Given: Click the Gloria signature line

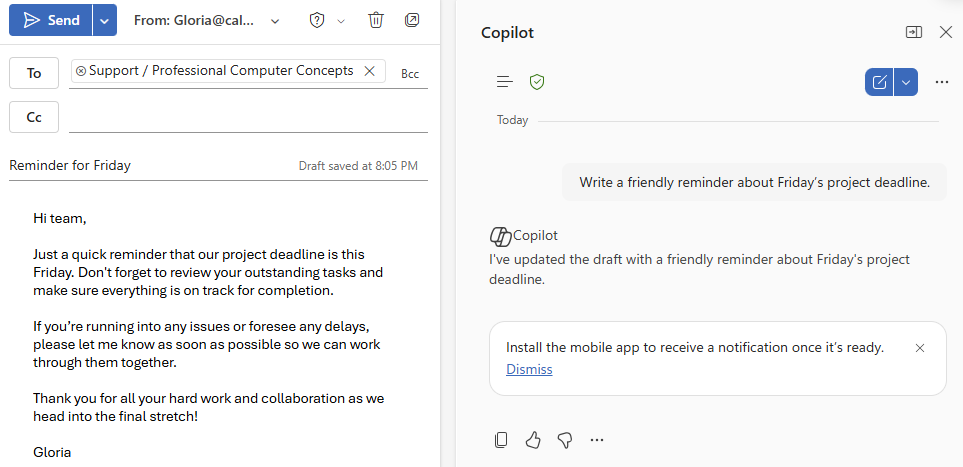Looking at the screenshot, I should (52, 453).
